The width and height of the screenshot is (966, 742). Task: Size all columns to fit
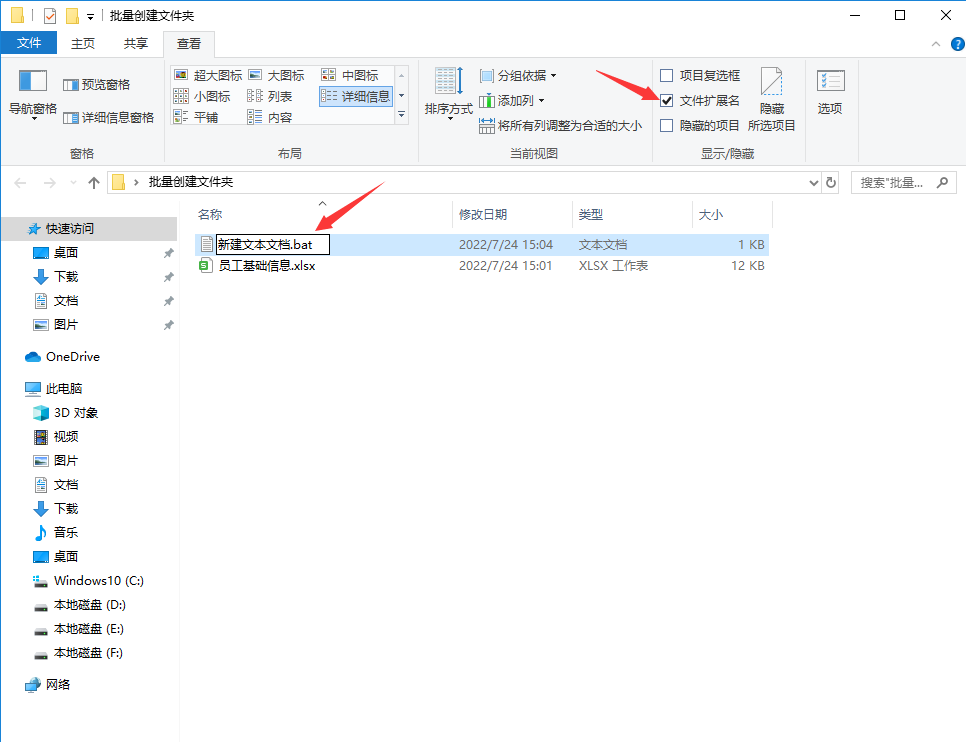click(560, 126)
